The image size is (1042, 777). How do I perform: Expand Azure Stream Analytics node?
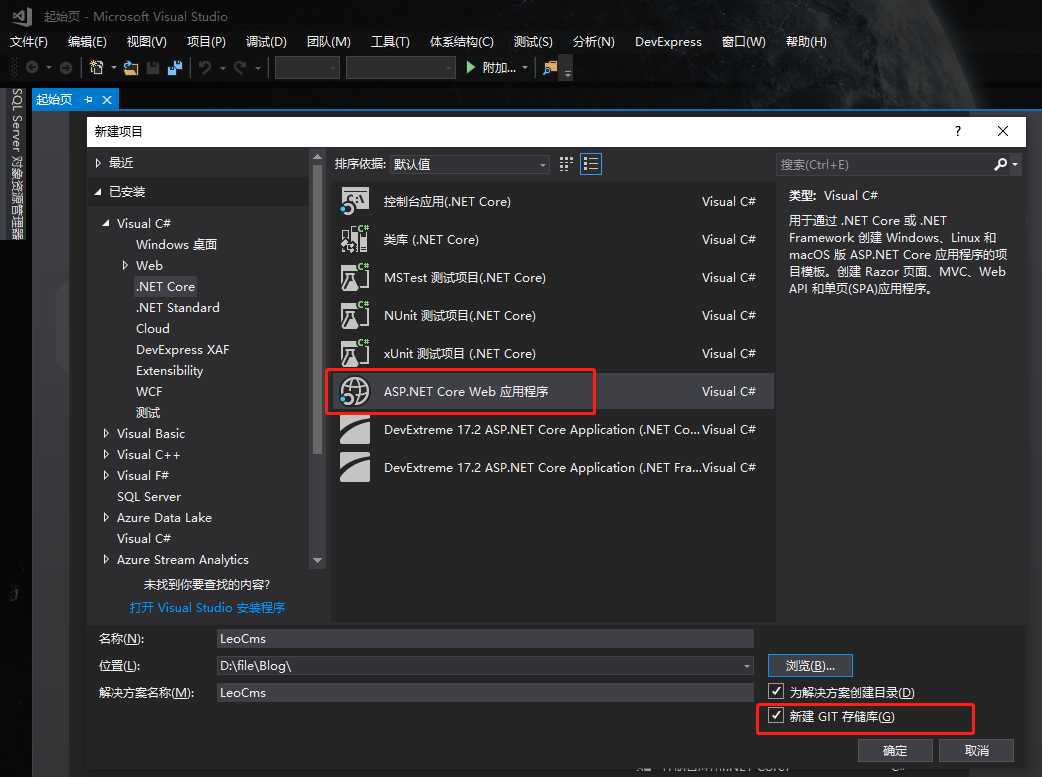[106, 560]
